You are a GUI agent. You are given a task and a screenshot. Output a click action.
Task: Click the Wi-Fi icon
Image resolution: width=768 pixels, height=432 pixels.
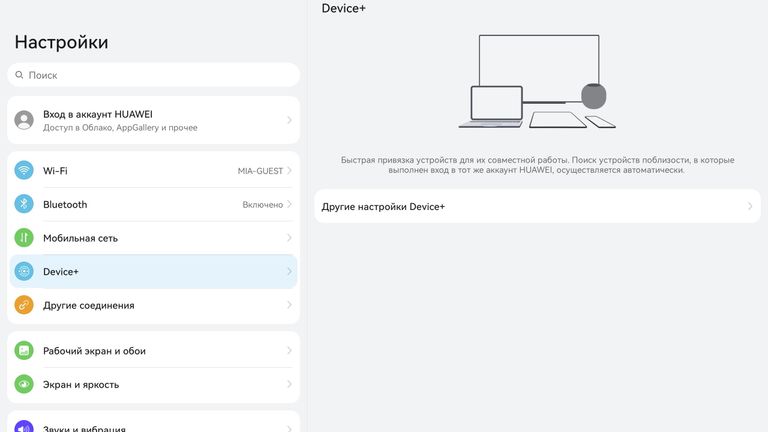click(x=24, y=170)
